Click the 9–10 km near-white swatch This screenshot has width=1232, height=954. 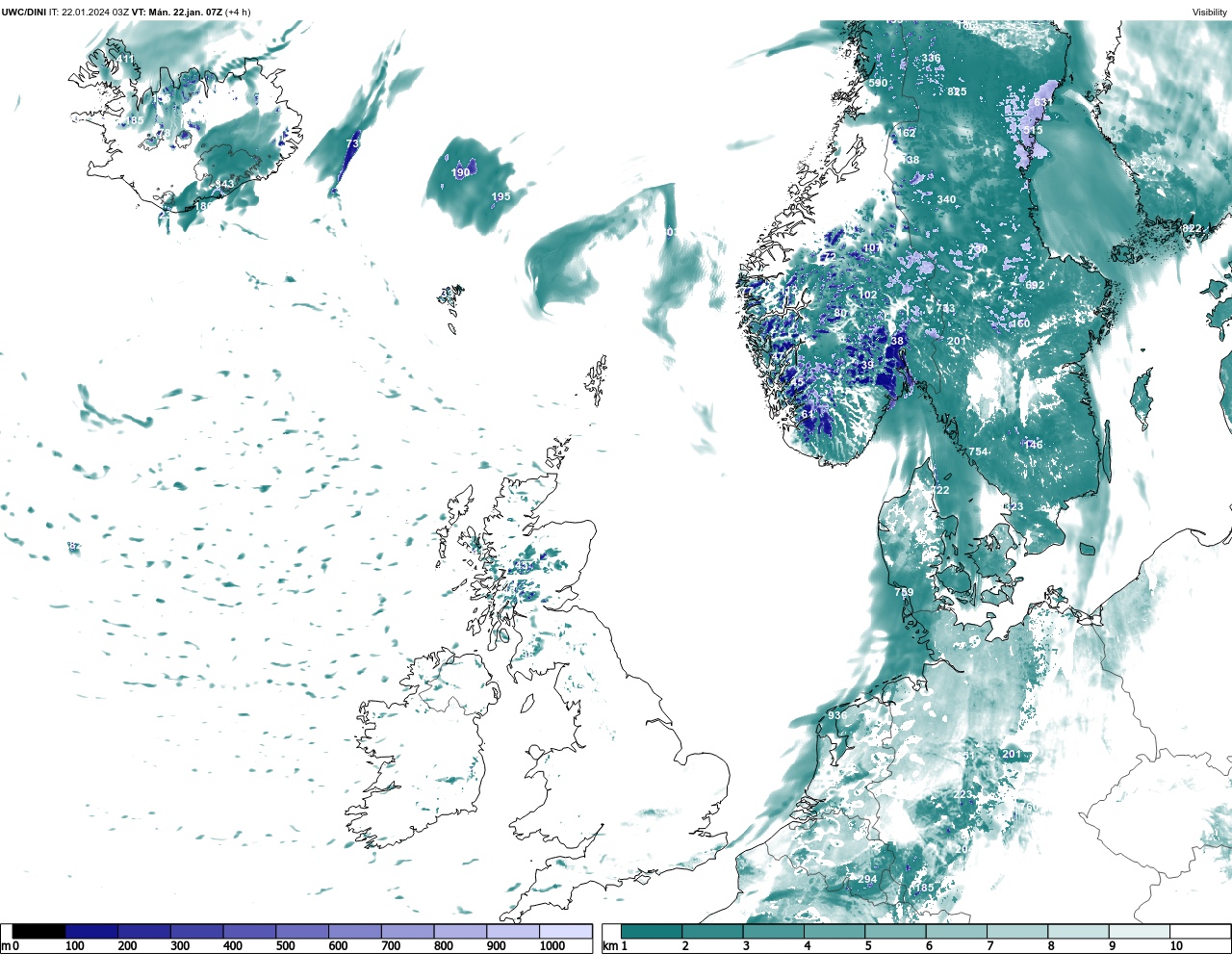tap(1140, 932)
